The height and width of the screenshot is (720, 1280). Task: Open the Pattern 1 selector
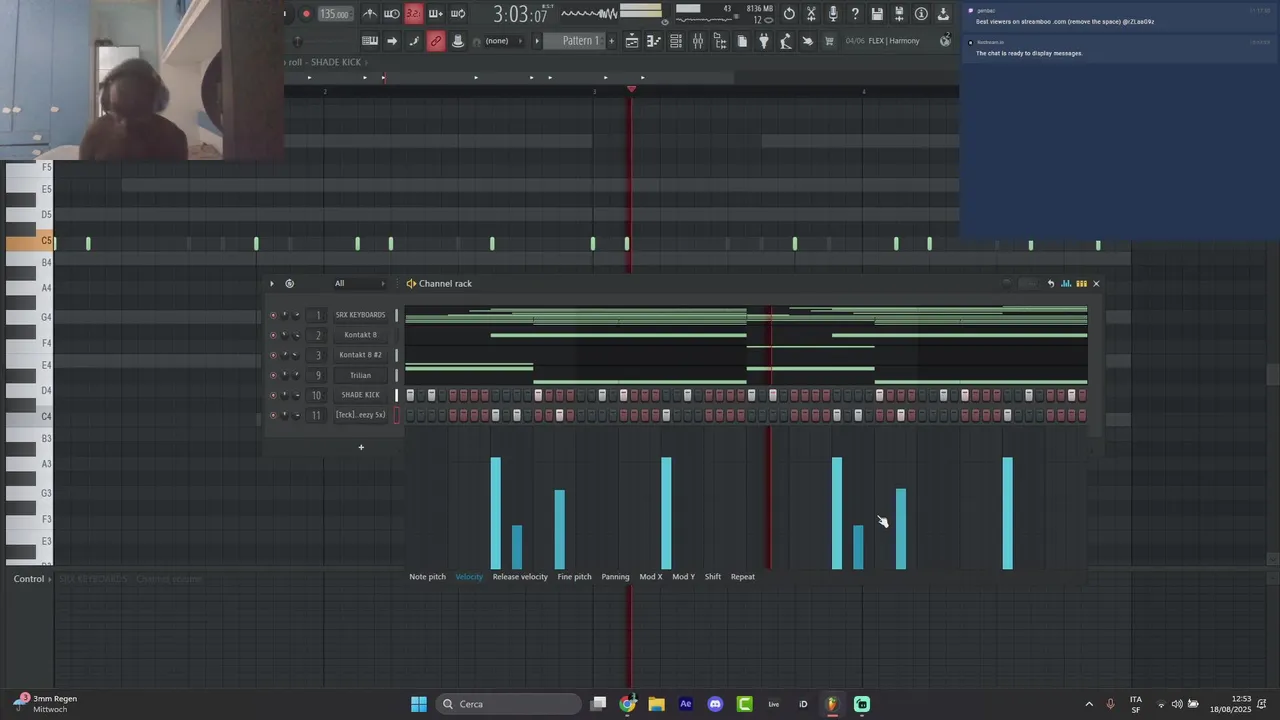pyautogui.click(x=574, y=41)
